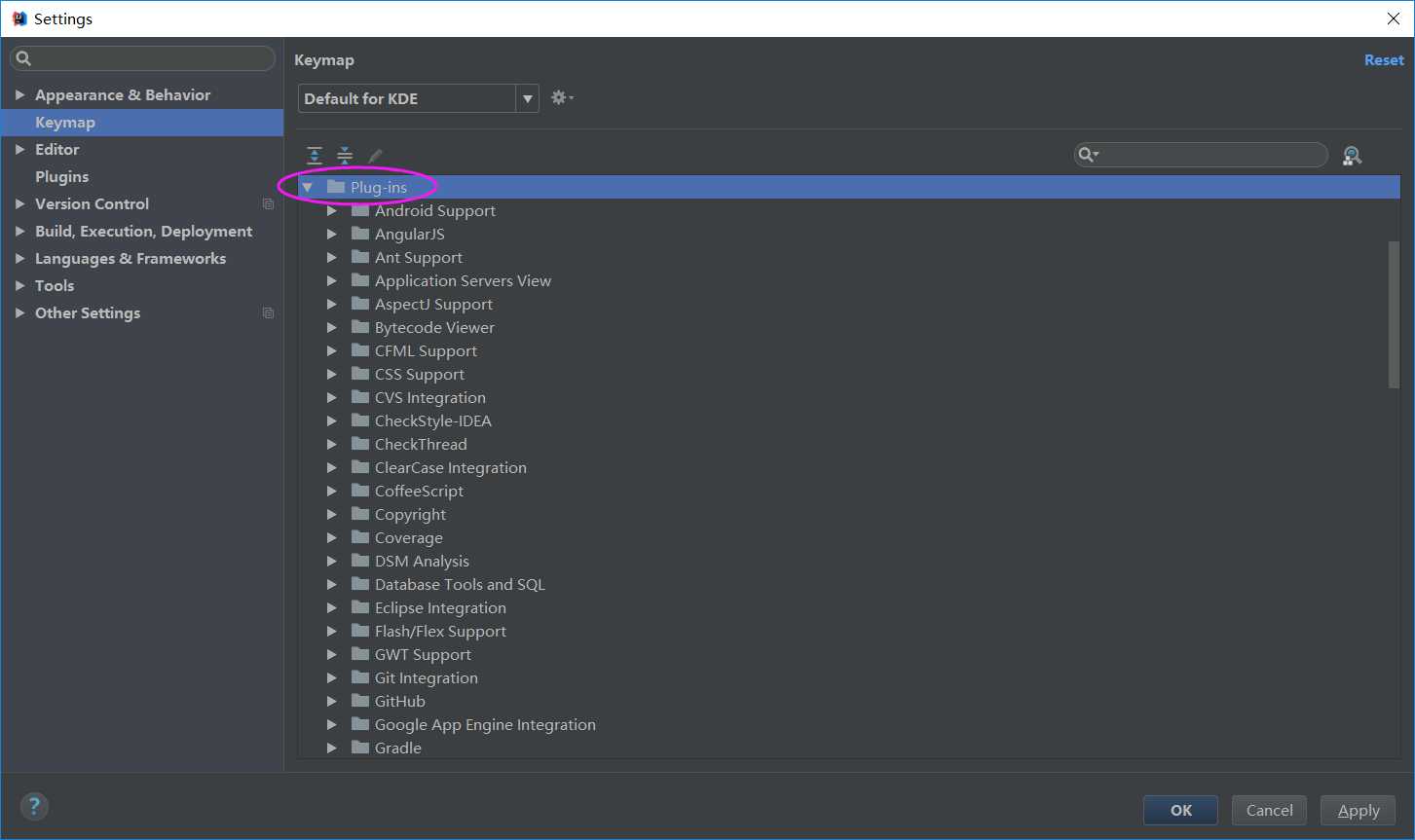Click the magnifier in settings search box
This screenshot has width=1415, height=840.
pyautogui.click(x=23, y=58)
